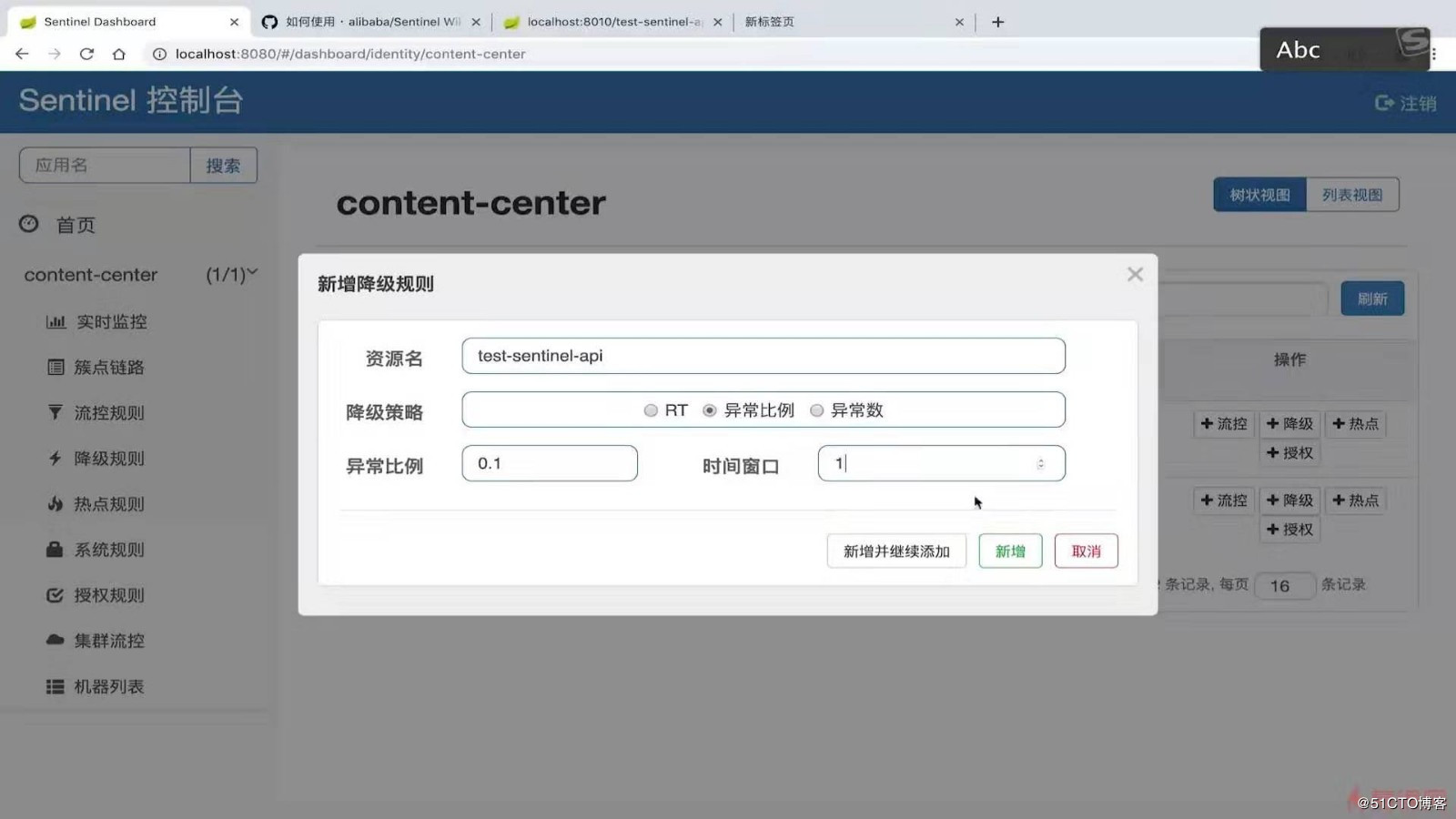
Task: Click +授权 in the first row
Action: pyautogui.click(x=1289, y=453)
